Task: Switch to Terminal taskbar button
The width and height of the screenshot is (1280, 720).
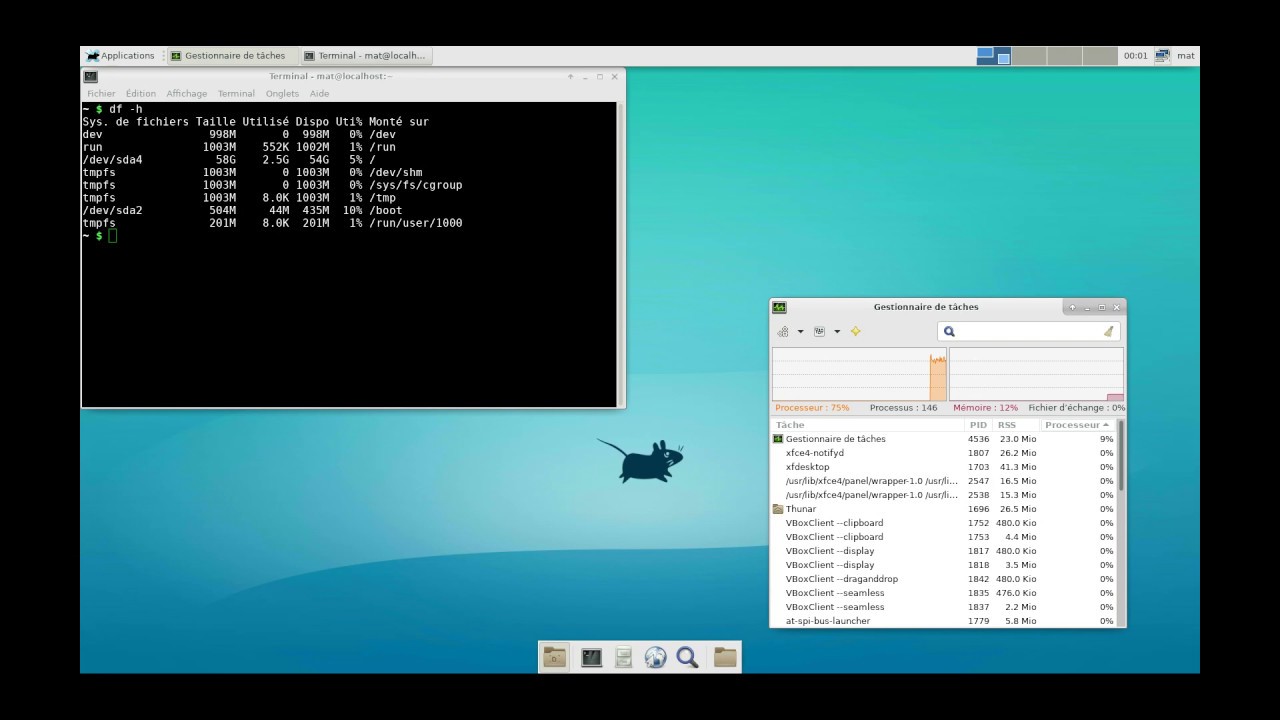Action: [365, 56]
